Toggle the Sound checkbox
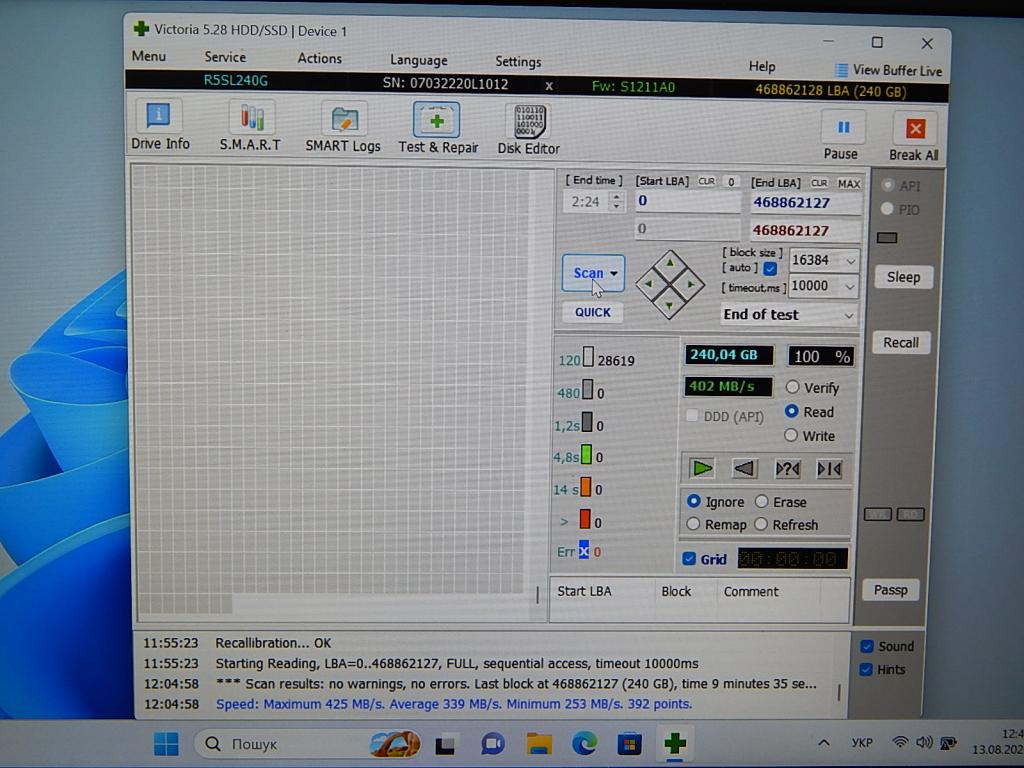The height and width of the screenshot is (768, 1024). pos(867,646)
